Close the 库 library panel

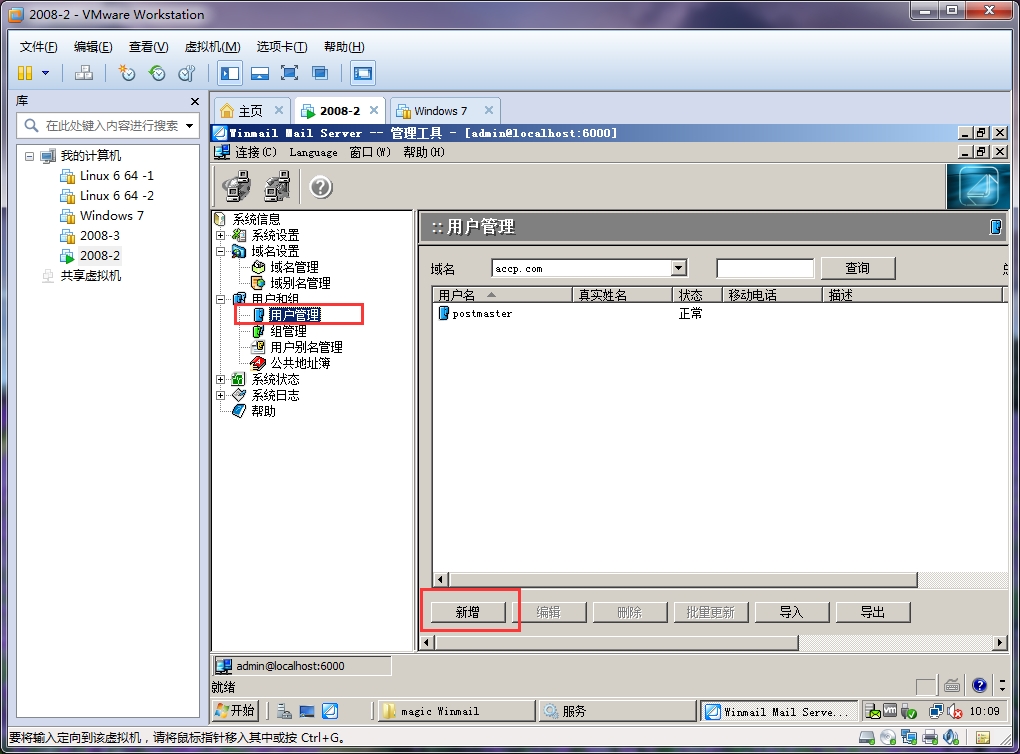[195, 101]
